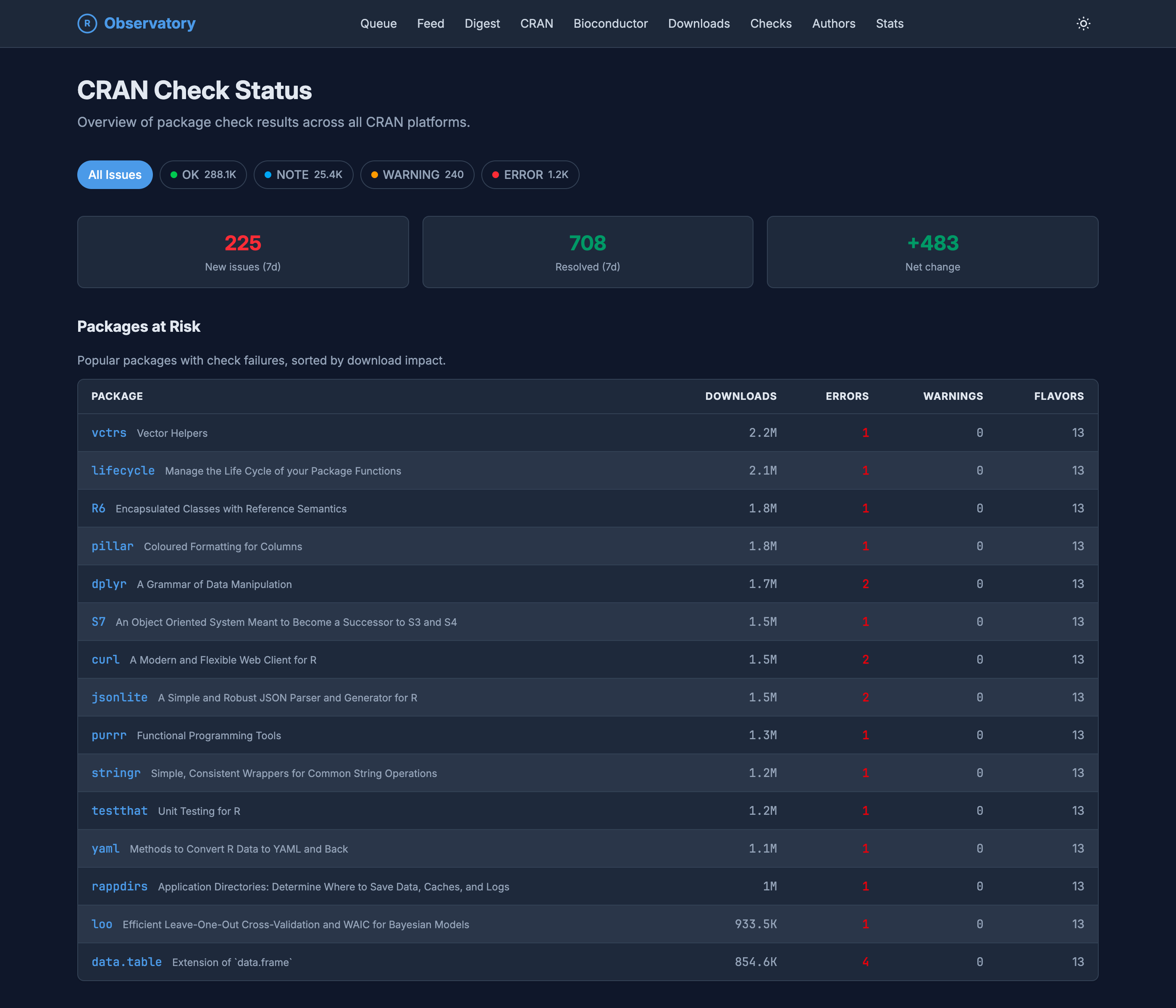Screen dimensions: 1176x1008
Task: Filter by OK 288.1K status
Action: (203, 175)
